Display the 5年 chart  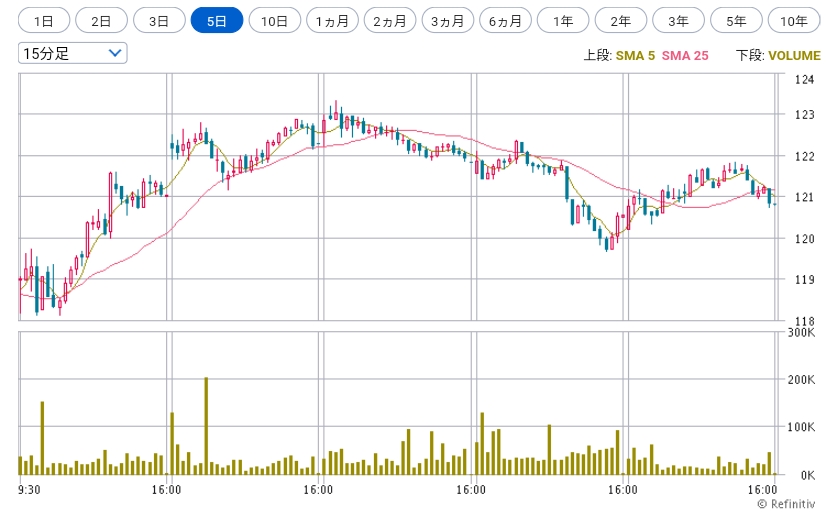click(x=736, y=21)
